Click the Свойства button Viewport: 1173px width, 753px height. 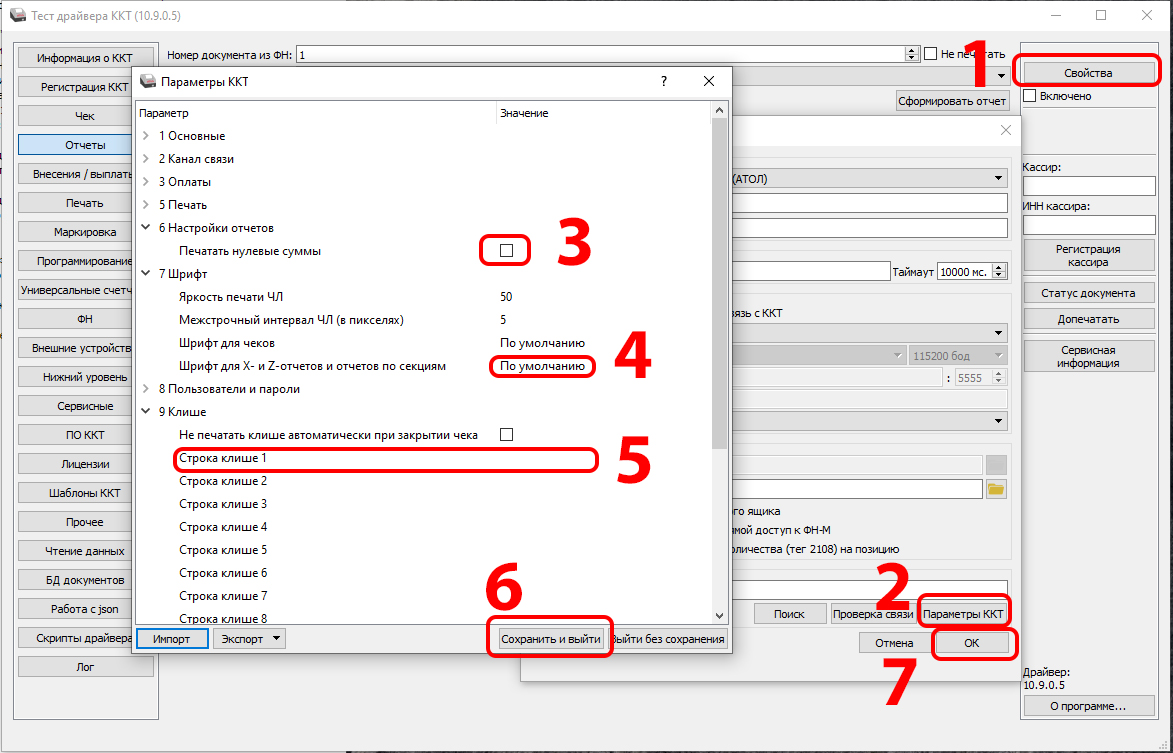(x=1087, y=73)
